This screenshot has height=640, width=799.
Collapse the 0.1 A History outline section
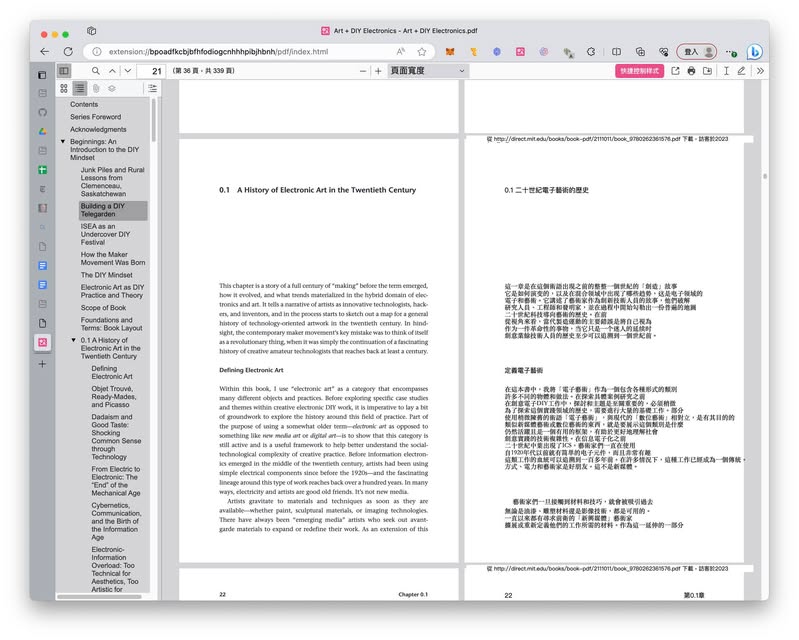coord(74,340)
